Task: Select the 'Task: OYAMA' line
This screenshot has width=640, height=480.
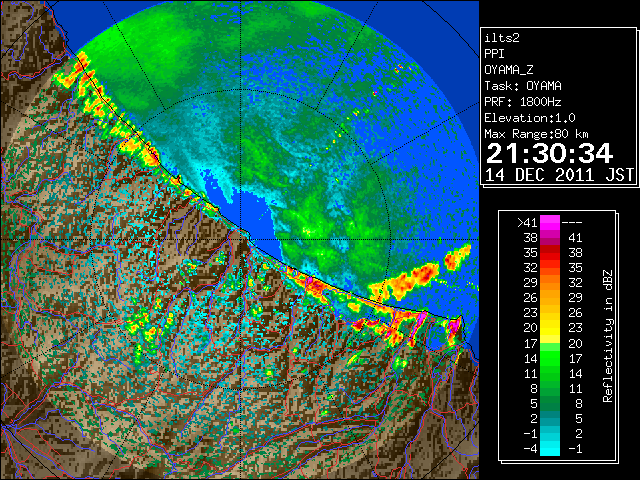Action: click(522, 86)
